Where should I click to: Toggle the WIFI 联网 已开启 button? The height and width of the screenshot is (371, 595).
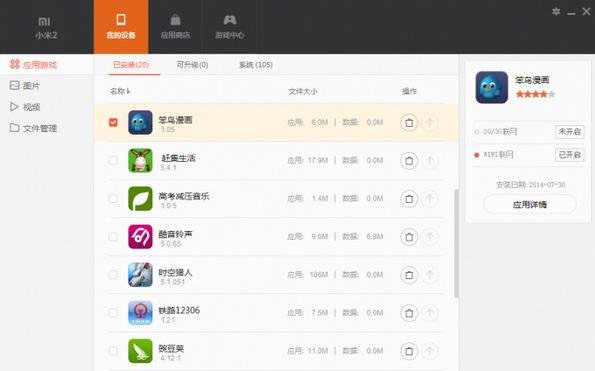(569, 154)
